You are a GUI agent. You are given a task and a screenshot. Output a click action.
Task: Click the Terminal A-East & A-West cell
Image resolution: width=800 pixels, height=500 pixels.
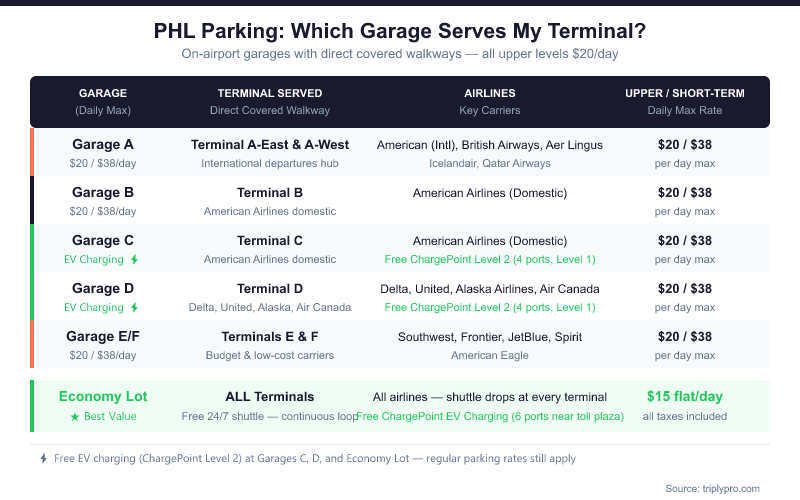coord(270,144)
